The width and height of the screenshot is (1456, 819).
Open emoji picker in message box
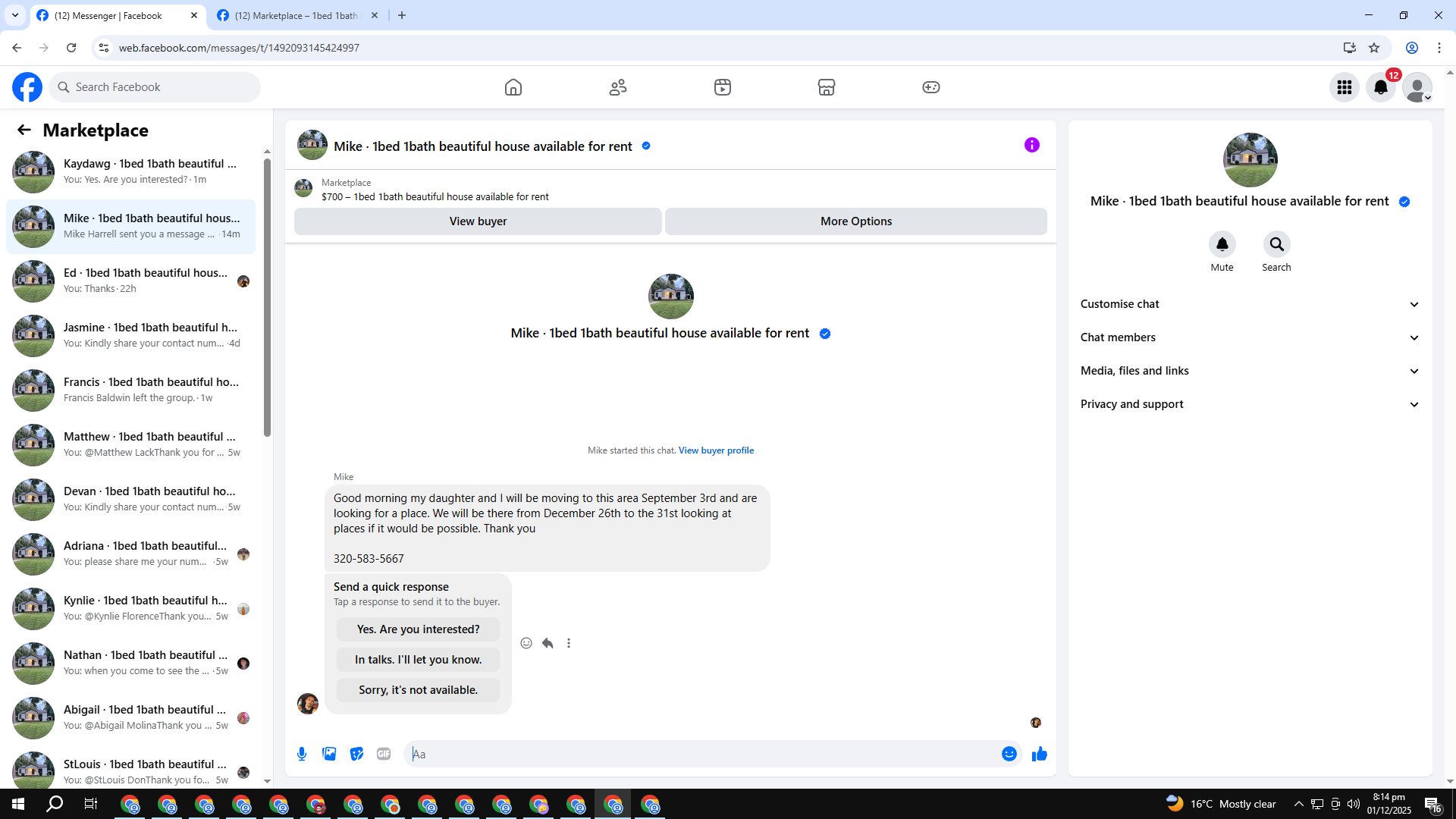(1009, 754)
